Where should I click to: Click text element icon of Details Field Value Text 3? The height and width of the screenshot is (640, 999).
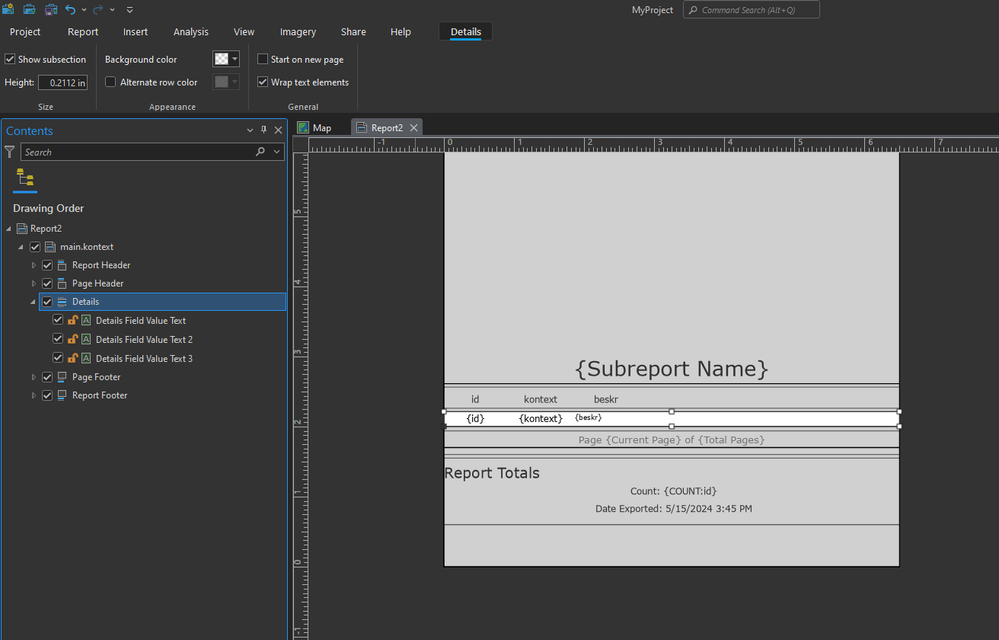click(86, 359)
